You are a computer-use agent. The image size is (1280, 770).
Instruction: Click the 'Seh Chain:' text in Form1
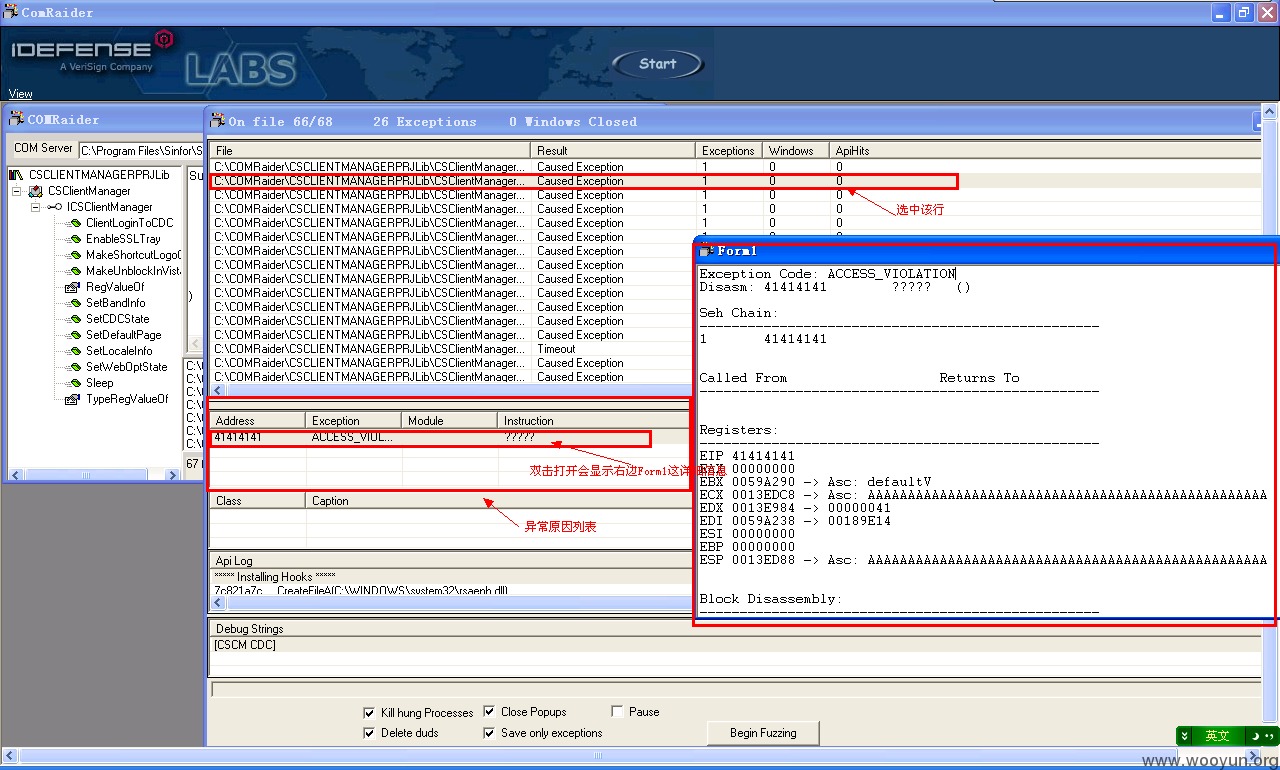tap(739, 313)
